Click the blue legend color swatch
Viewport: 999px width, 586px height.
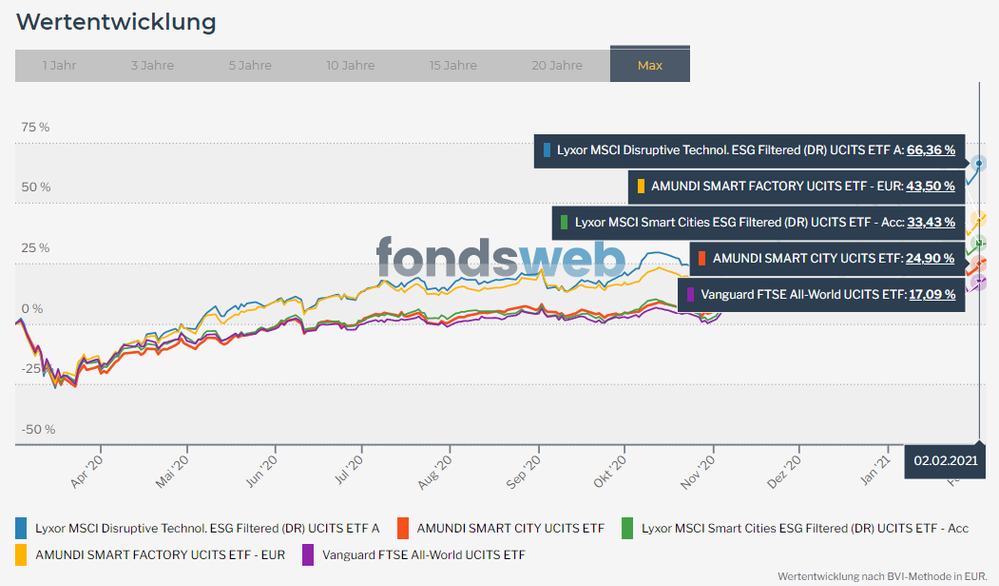(18, 528)
